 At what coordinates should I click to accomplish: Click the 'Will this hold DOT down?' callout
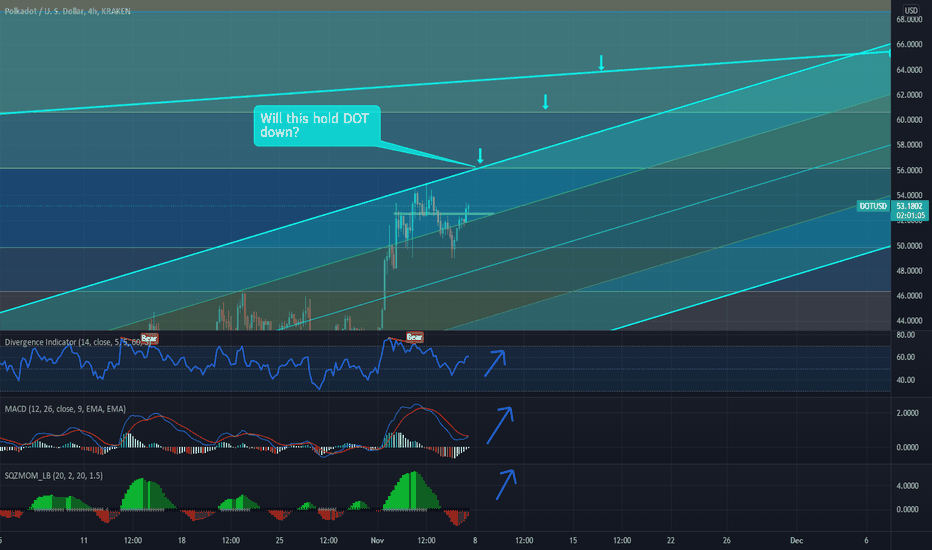[x=317, y=125]
